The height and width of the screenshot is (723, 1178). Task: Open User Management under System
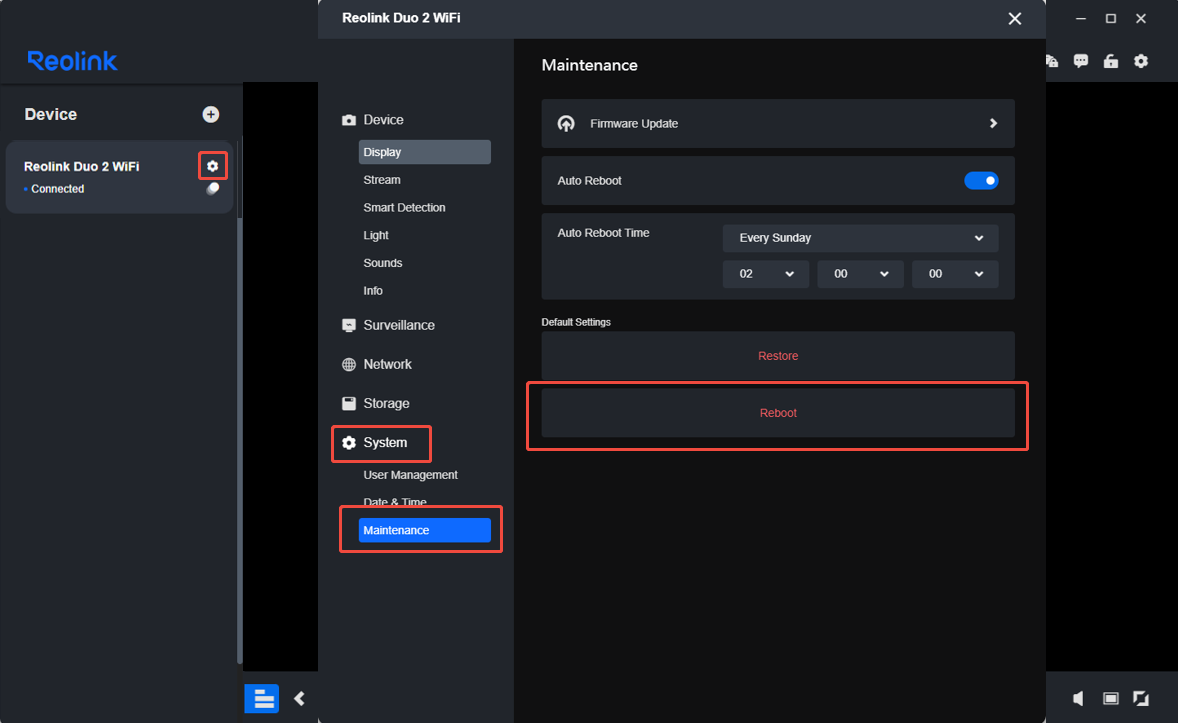click(410, 475)
